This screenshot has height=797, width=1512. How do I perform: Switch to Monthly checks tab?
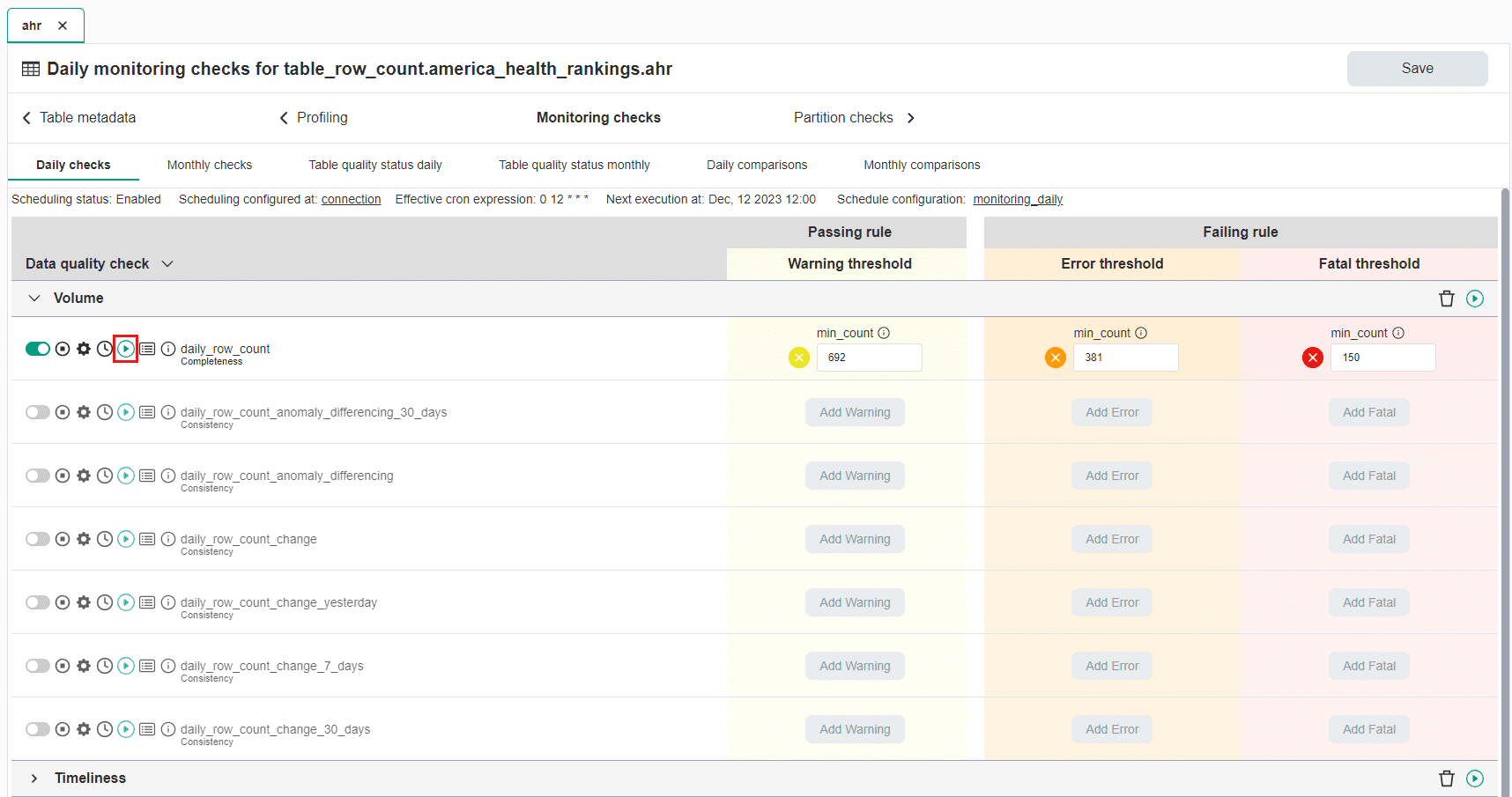[x=210, y=165]
